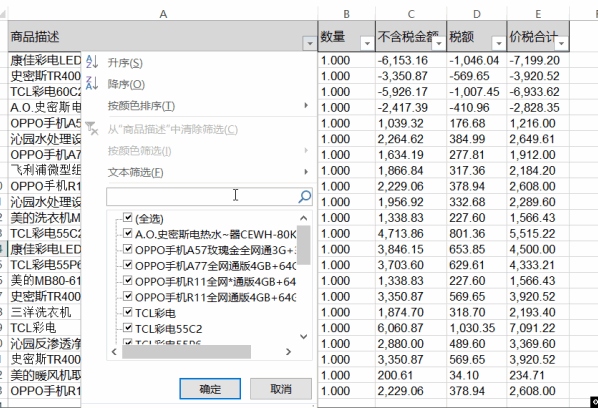Image resolution: width=598 pixels, height=408 pixels.
Task: Click cell with value 234.71
Action: coord(538,375)
